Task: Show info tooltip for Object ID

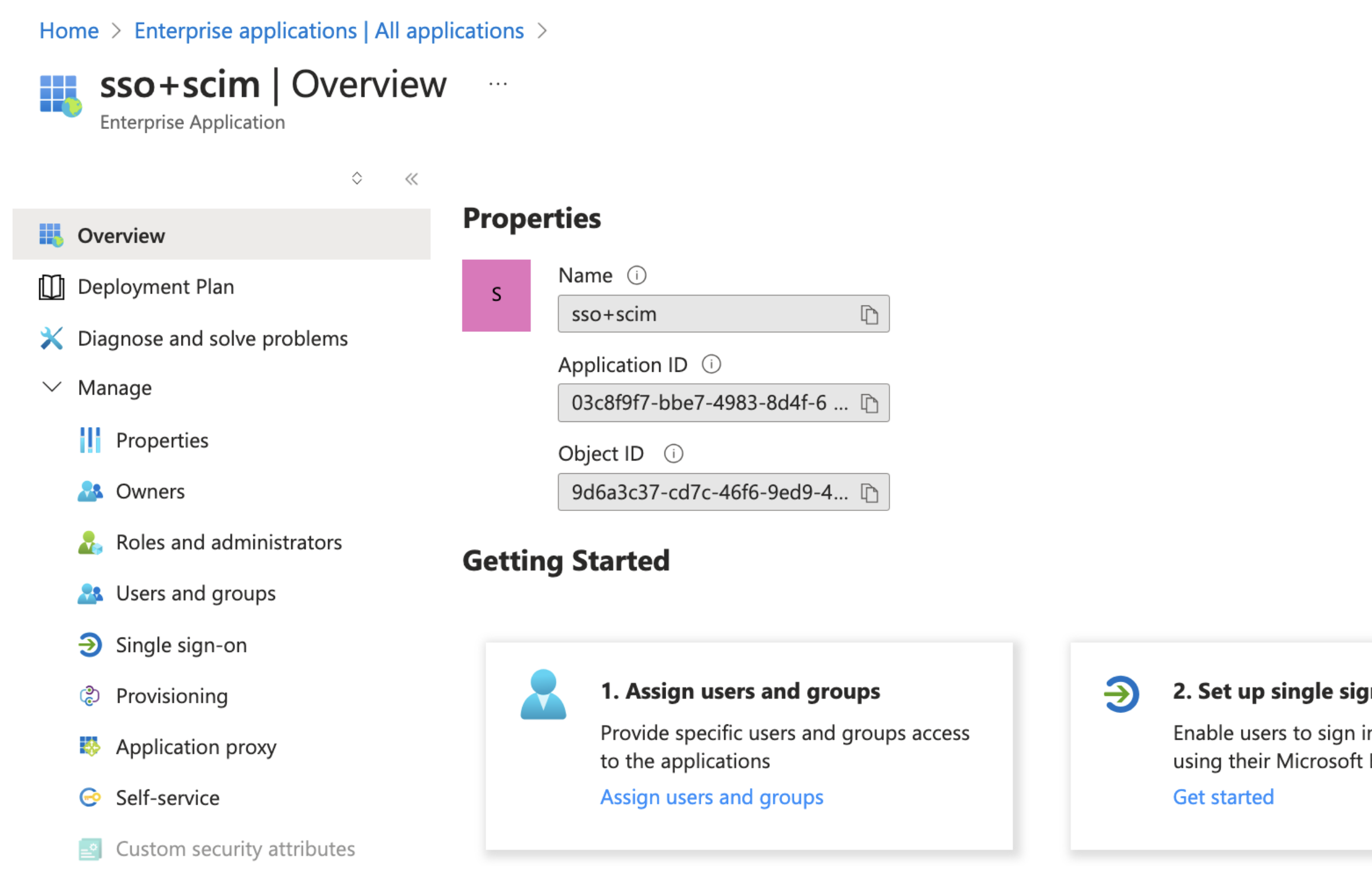Action: pyautogui.click(x=673, y=454)
